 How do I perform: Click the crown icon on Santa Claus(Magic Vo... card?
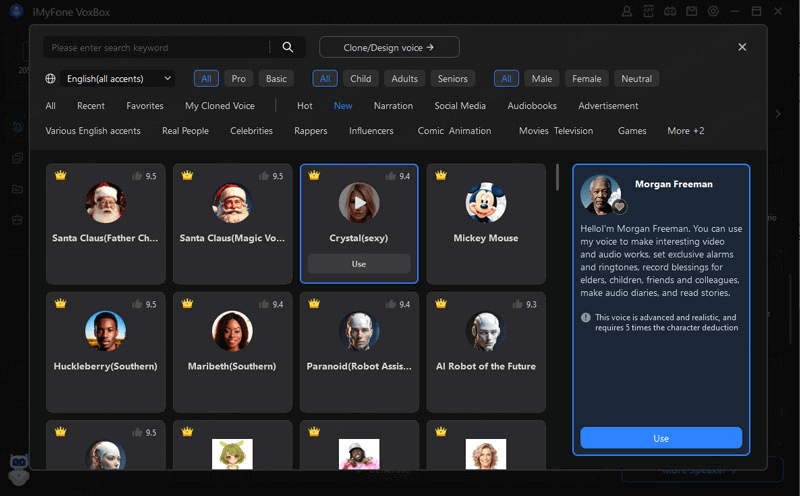(x=187, y=176)
